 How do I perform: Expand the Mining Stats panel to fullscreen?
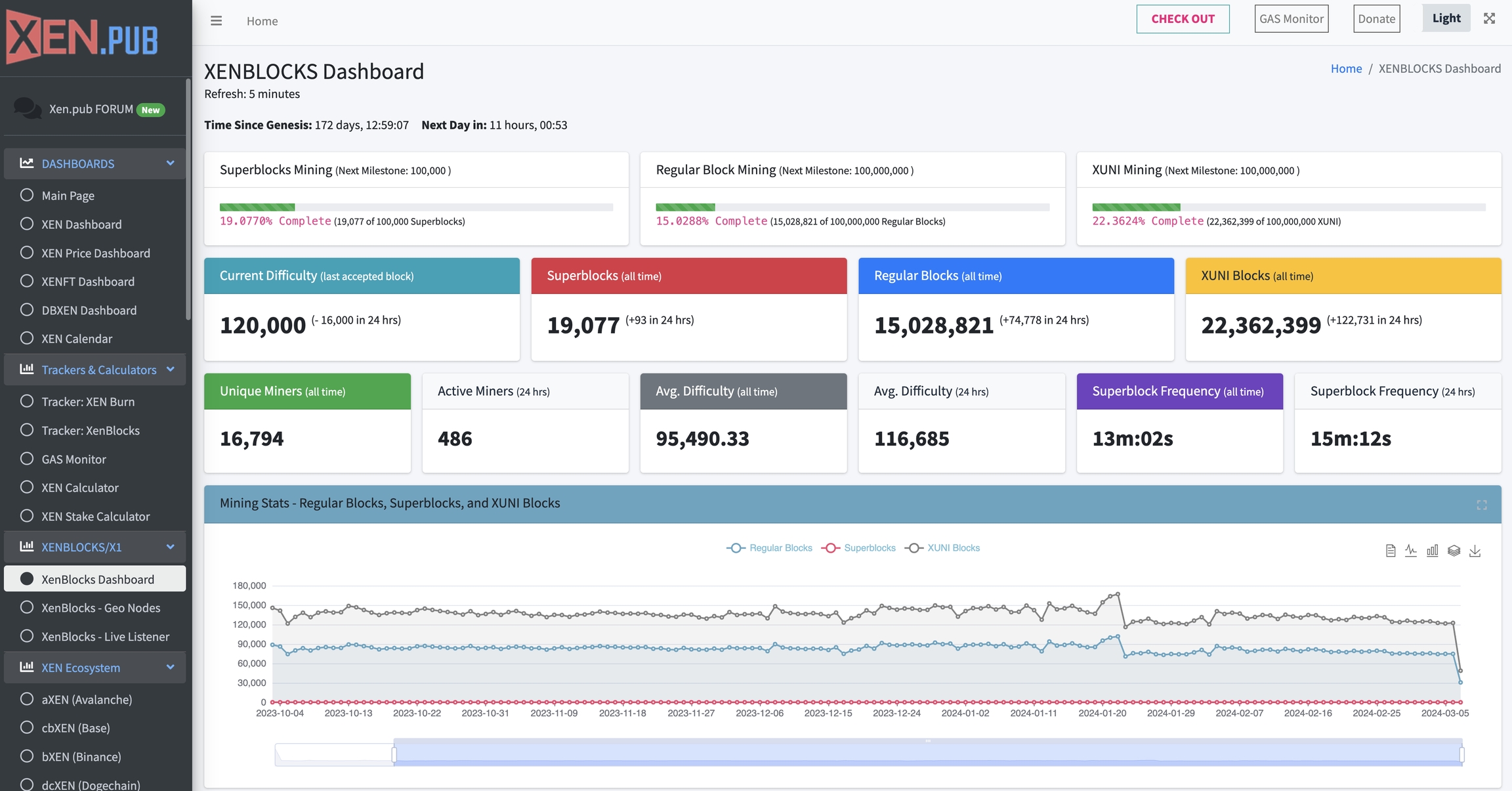[1481, 505]
